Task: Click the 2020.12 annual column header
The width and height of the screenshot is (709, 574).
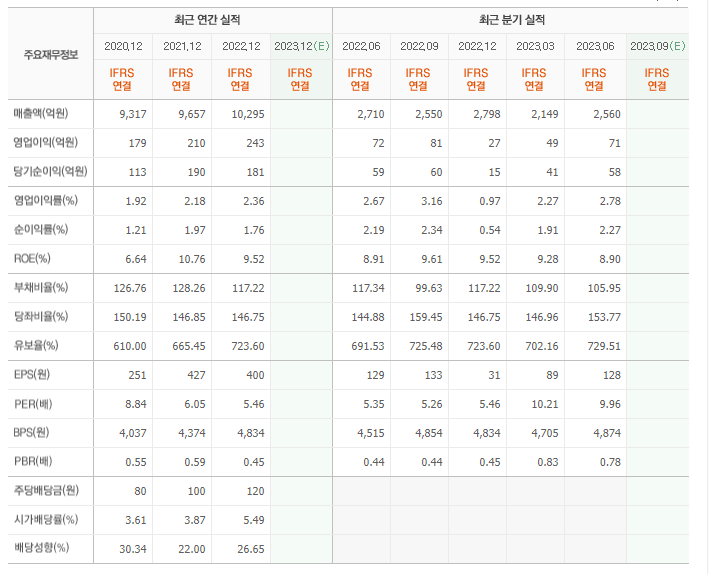Action: click(123, 46)
